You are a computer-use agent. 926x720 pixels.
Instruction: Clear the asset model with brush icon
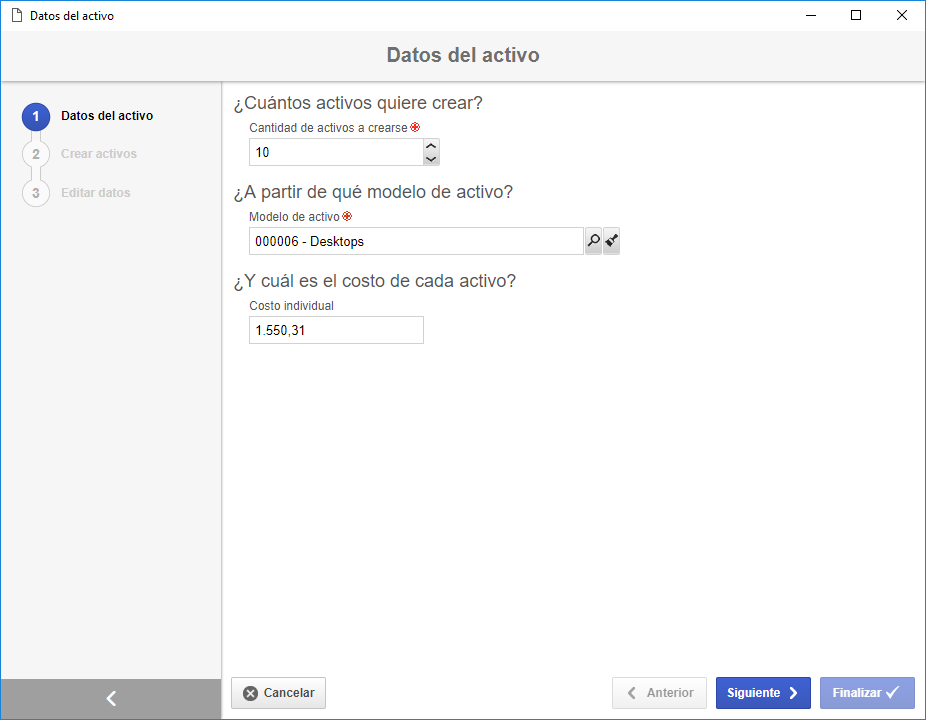coord(611,241)
